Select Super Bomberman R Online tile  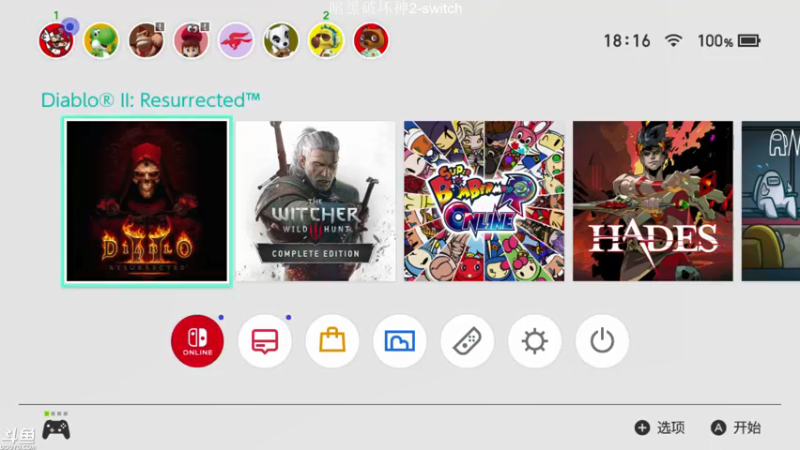coord(484,201)
